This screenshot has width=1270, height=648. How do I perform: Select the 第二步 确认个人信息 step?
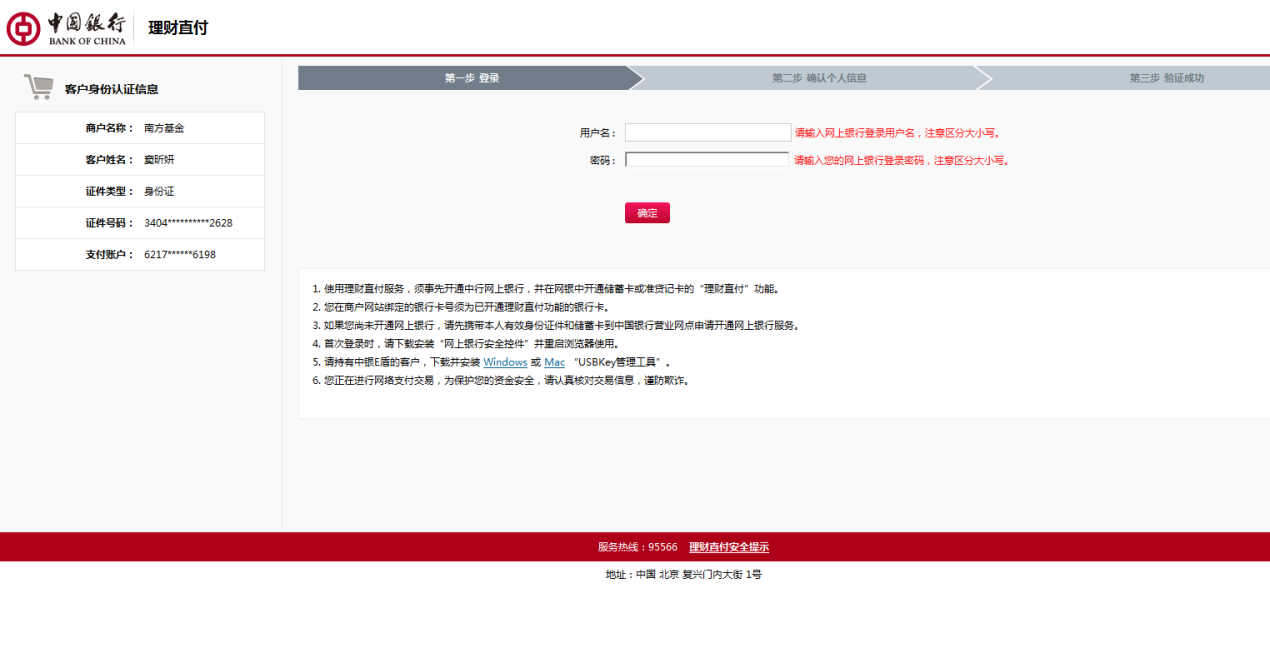[819, 78]
